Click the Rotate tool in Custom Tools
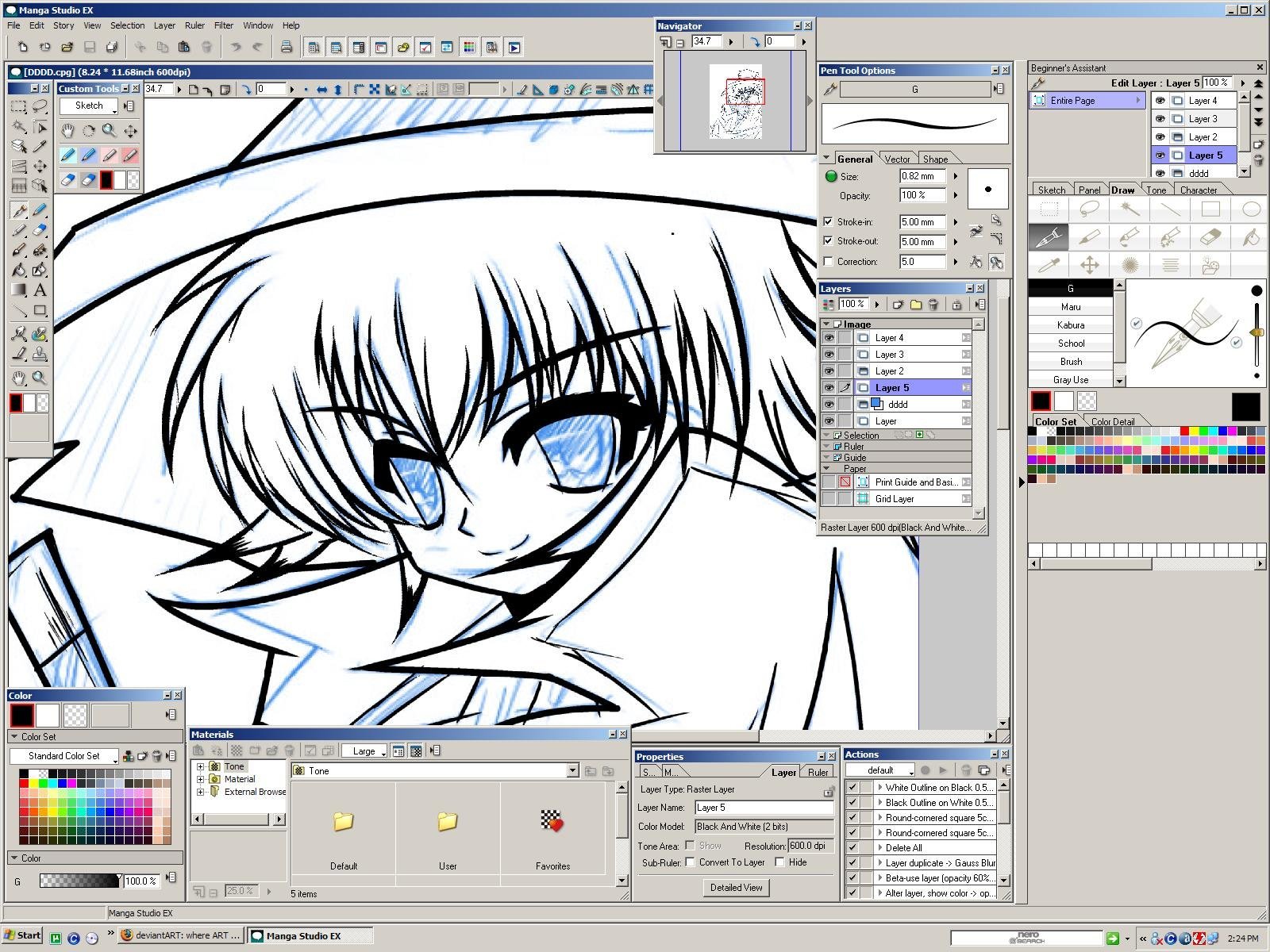The width and height of the screenshot is (1270, 952). tap(89, 131)
